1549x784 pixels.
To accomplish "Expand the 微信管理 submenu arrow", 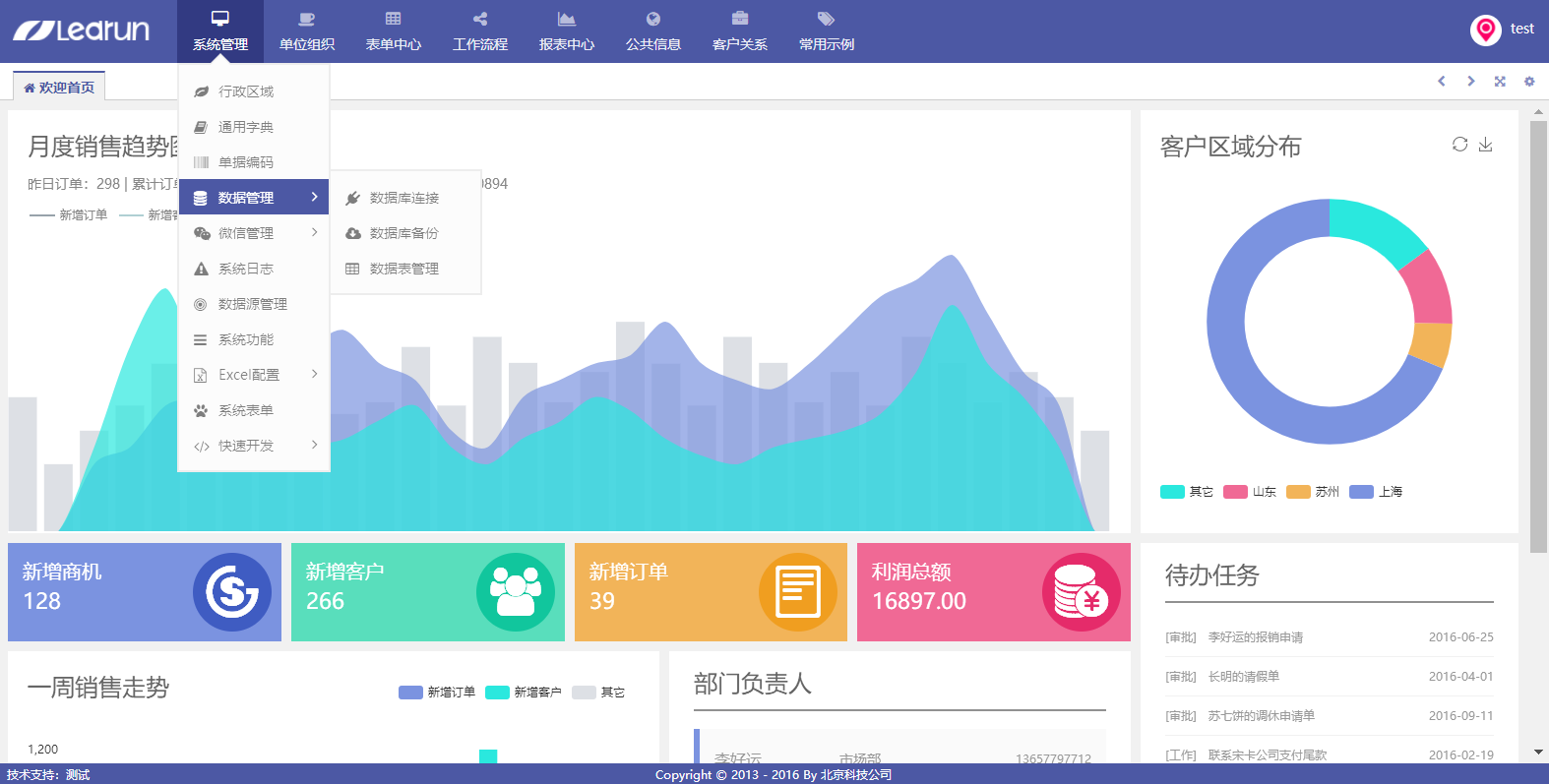I will click(314, 232).
